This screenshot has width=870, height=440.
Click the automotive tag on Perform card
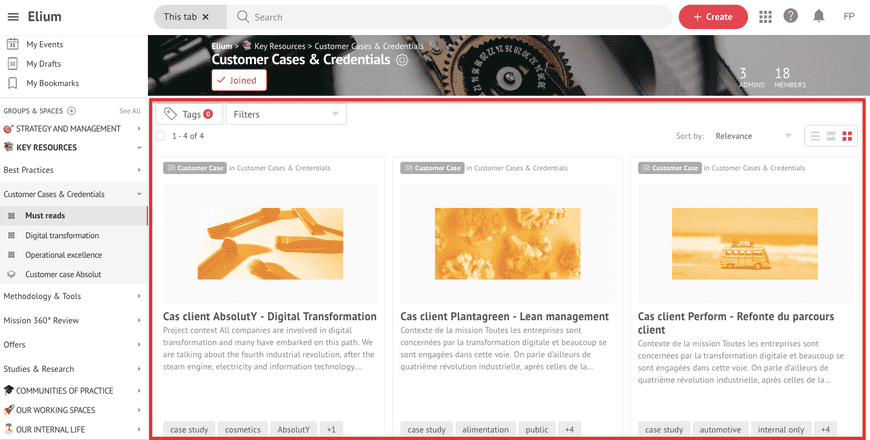720,429
